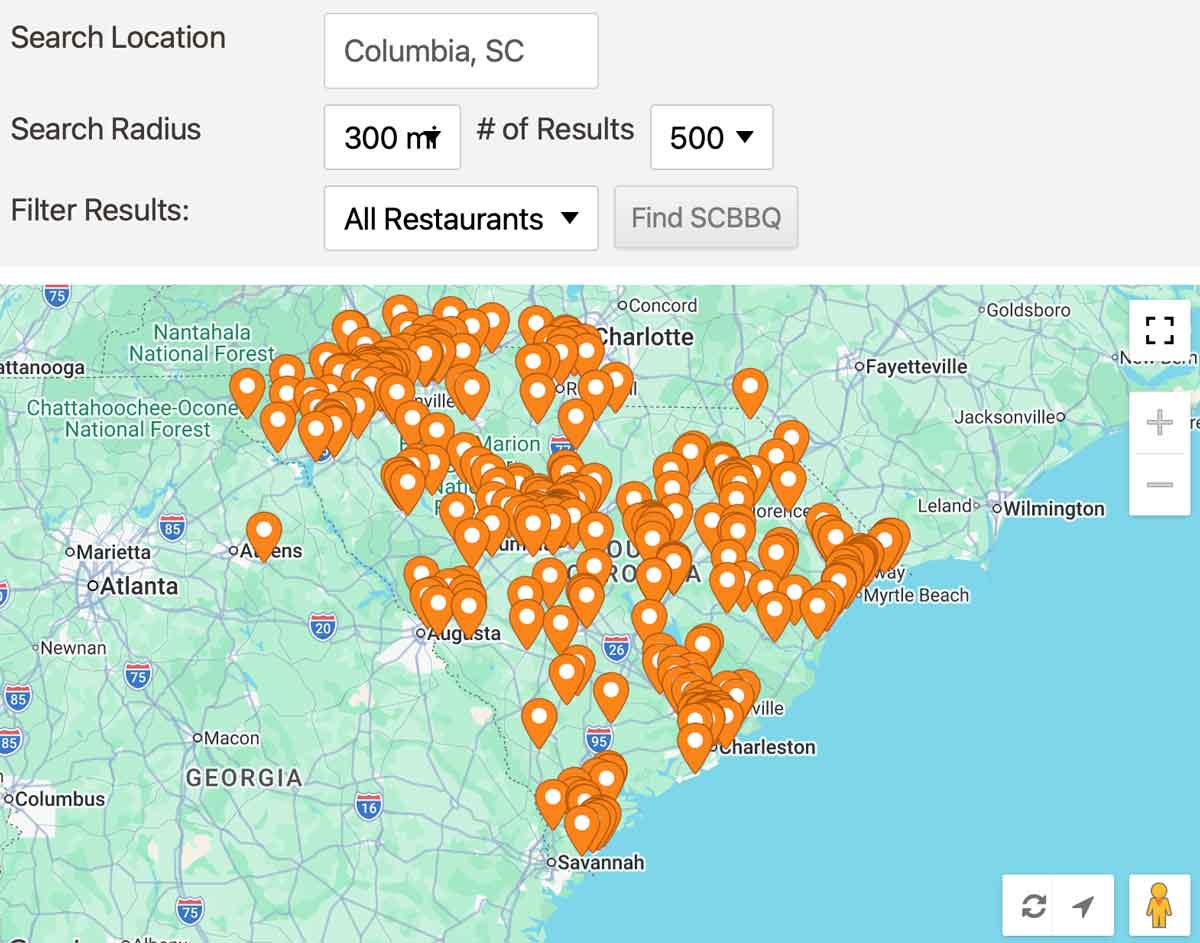Click the Myrtle Beach label

point(916,595)
